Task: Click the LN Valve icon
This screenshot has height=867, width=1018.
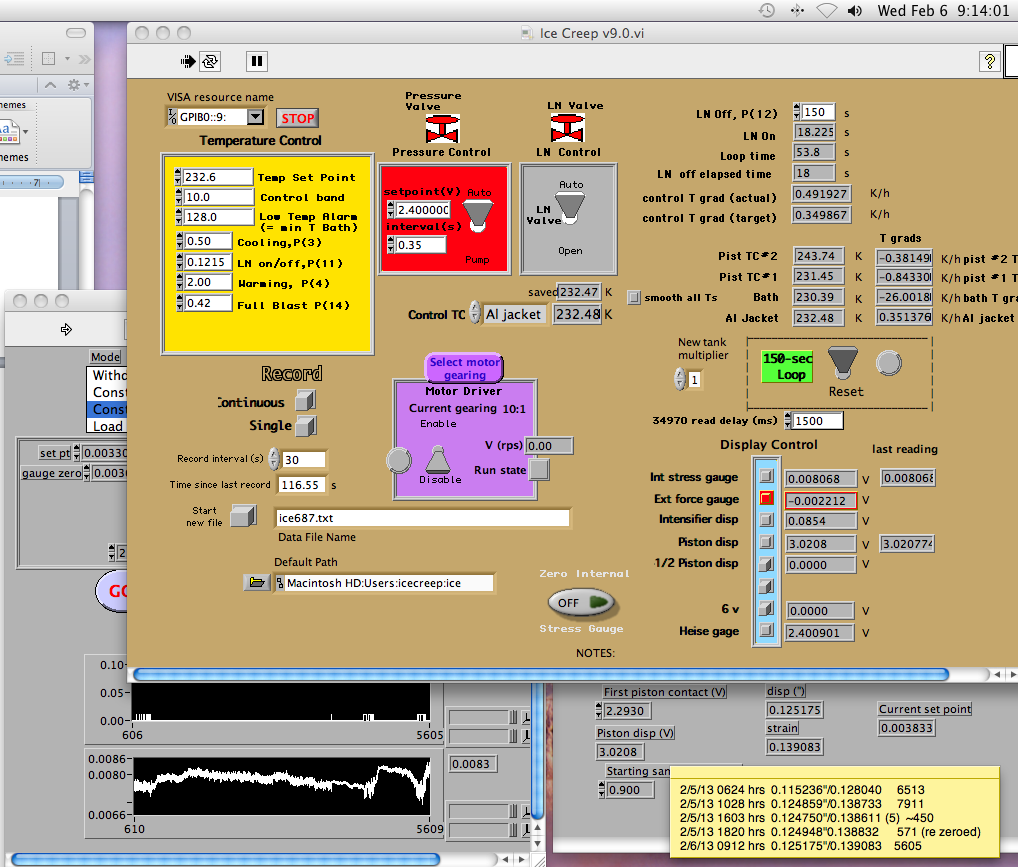Action: (x=567, y=128)
